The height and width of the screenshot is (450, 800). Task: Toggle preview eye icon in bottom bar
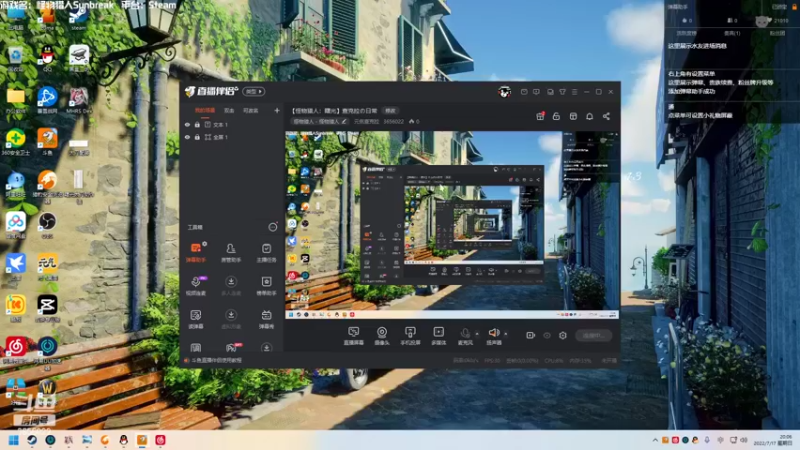click(x=546, y=335)
